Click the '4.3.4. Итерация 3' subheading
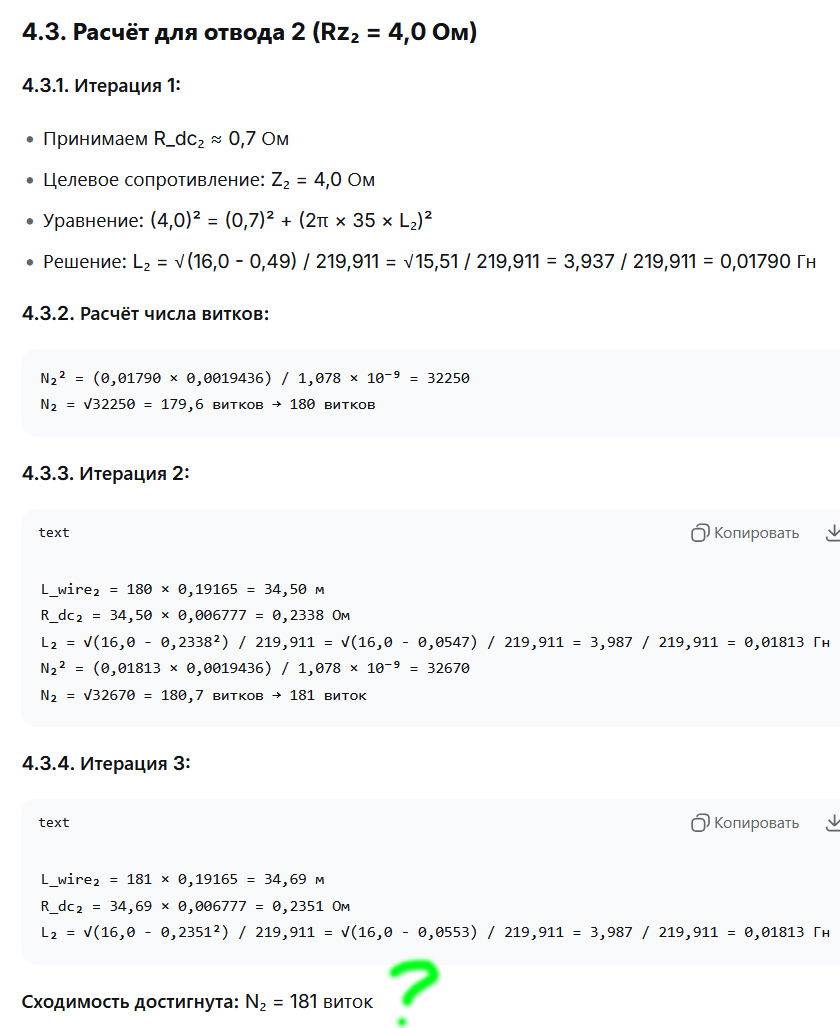 tap(105, 763)
